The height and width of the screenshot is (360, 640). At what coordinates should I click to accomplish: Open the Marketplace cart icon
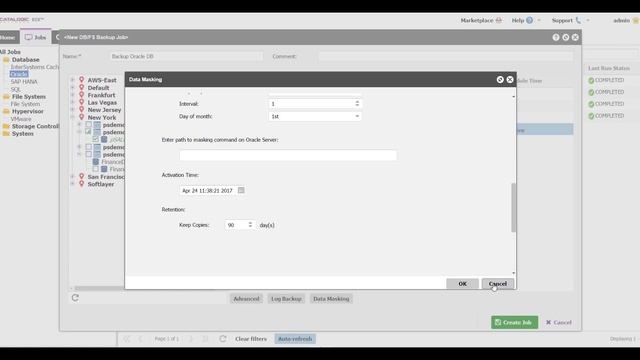click(499, 20)
